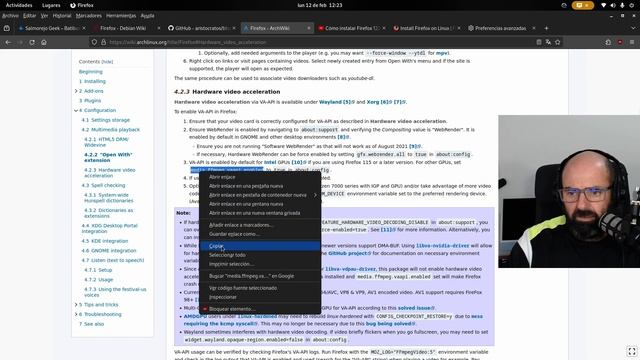The height and width of the screenshot is (360, 640).
Task: Choose Copiar in the context menu
Action: (x=260, y=246)
